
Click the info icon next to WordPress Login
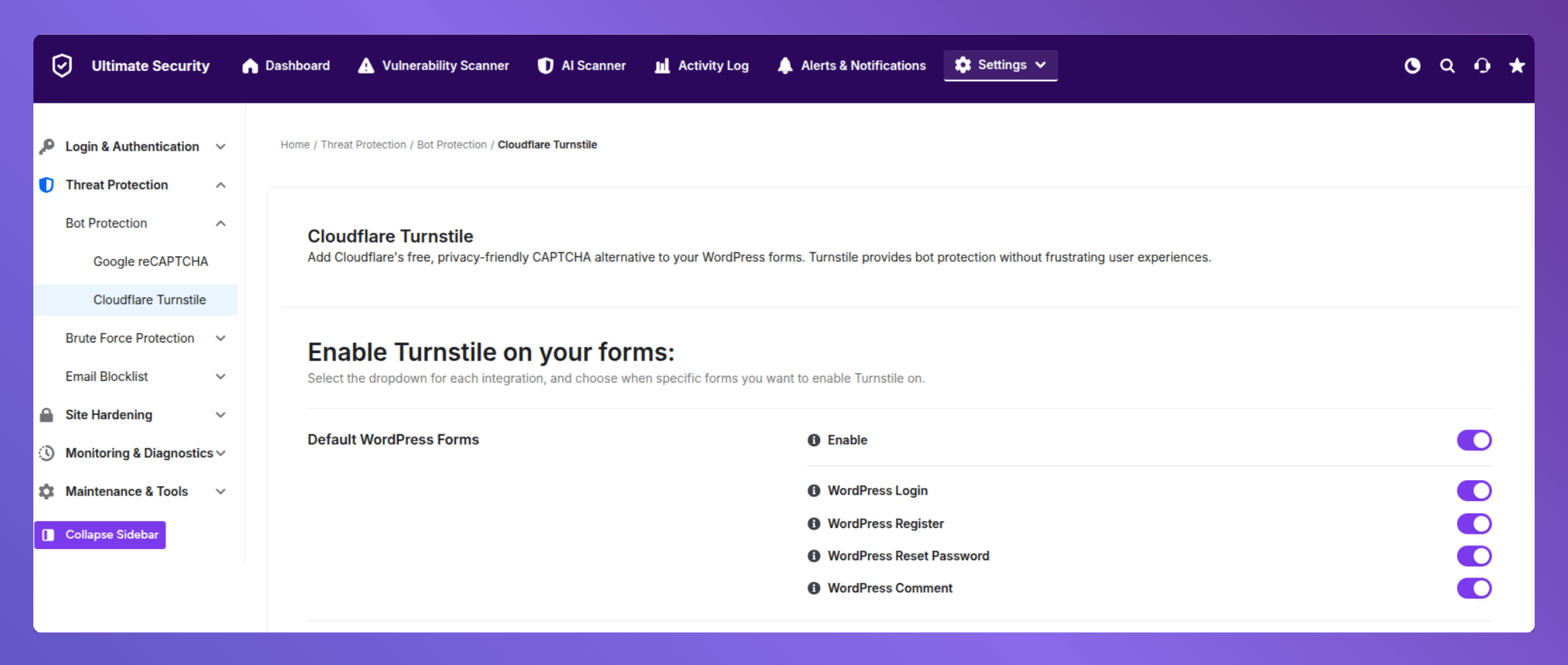tap(812, 490)
